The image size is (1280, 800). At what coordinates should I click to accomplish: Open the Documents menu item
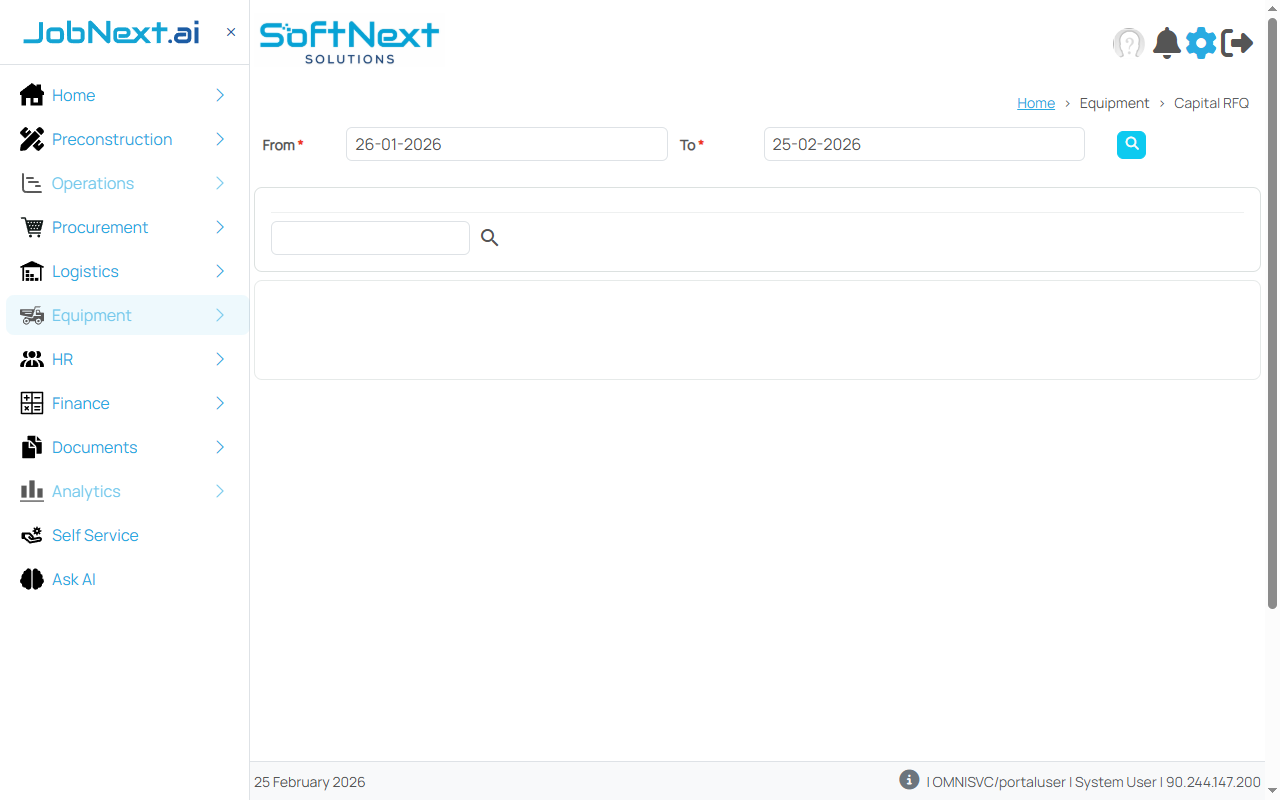pyautogui.click(x=94, y=447)
